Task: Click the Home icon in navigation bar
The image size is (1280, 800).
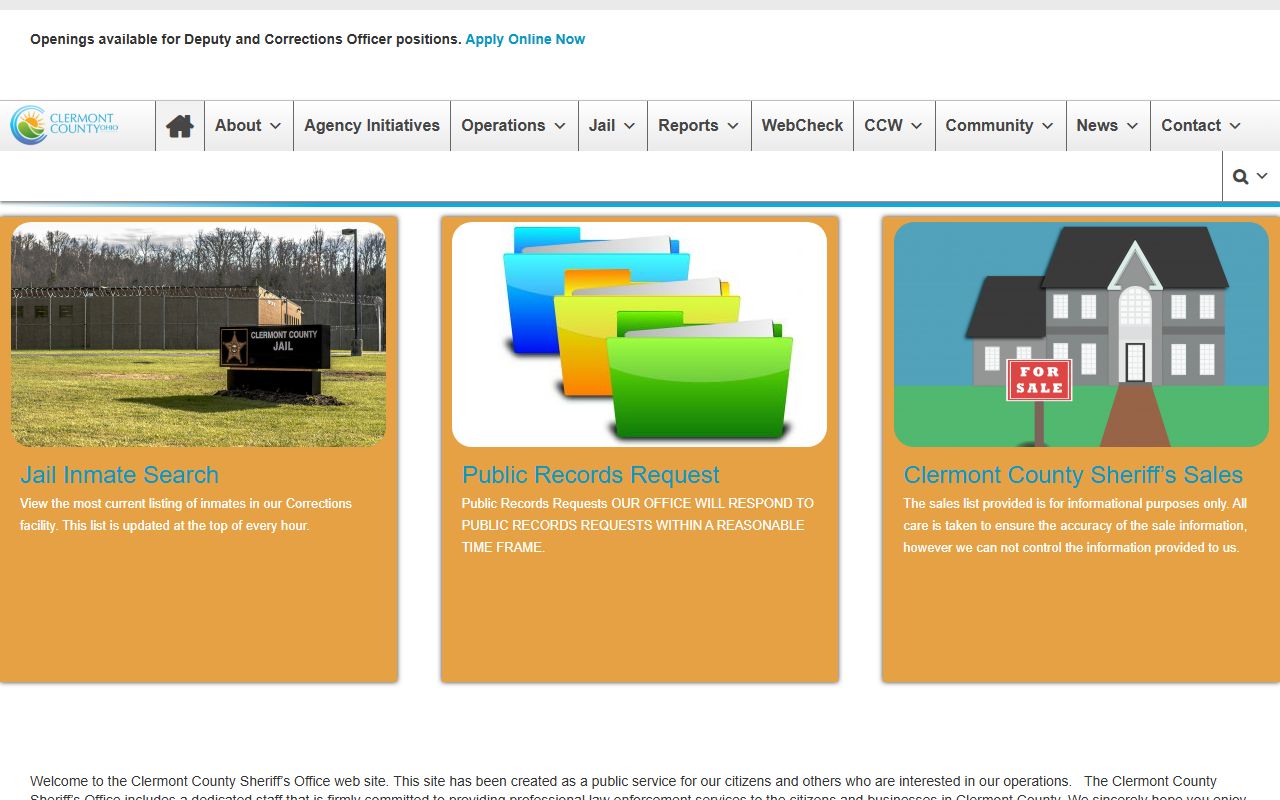Action: tap(180, 126)
